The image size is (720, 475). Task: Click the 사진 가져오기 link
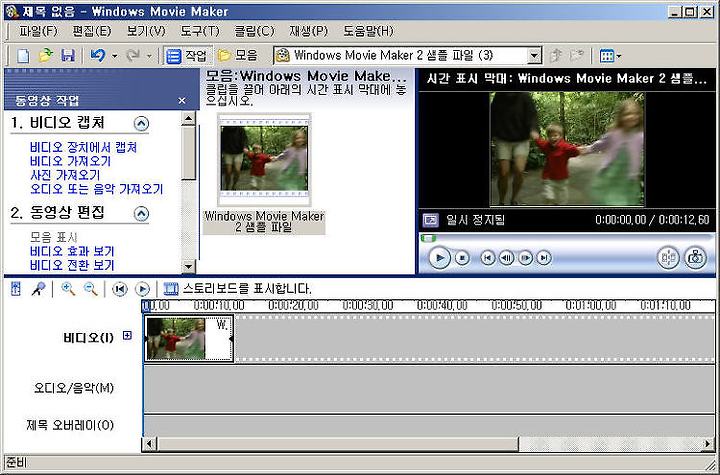[65, 175]
